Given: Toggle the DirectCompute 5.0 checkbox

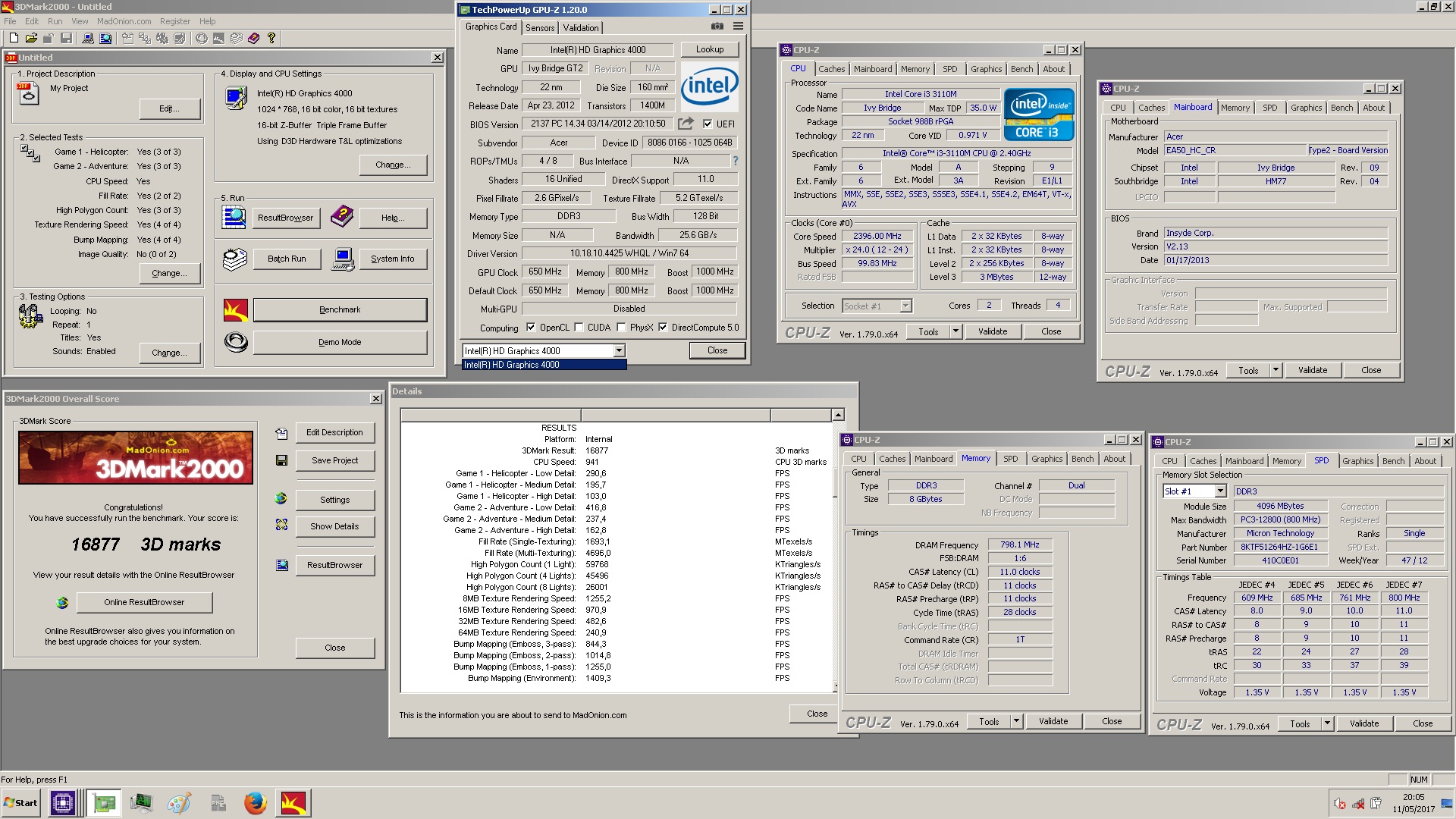Looking at the screenshot, I should coord(663,328).
